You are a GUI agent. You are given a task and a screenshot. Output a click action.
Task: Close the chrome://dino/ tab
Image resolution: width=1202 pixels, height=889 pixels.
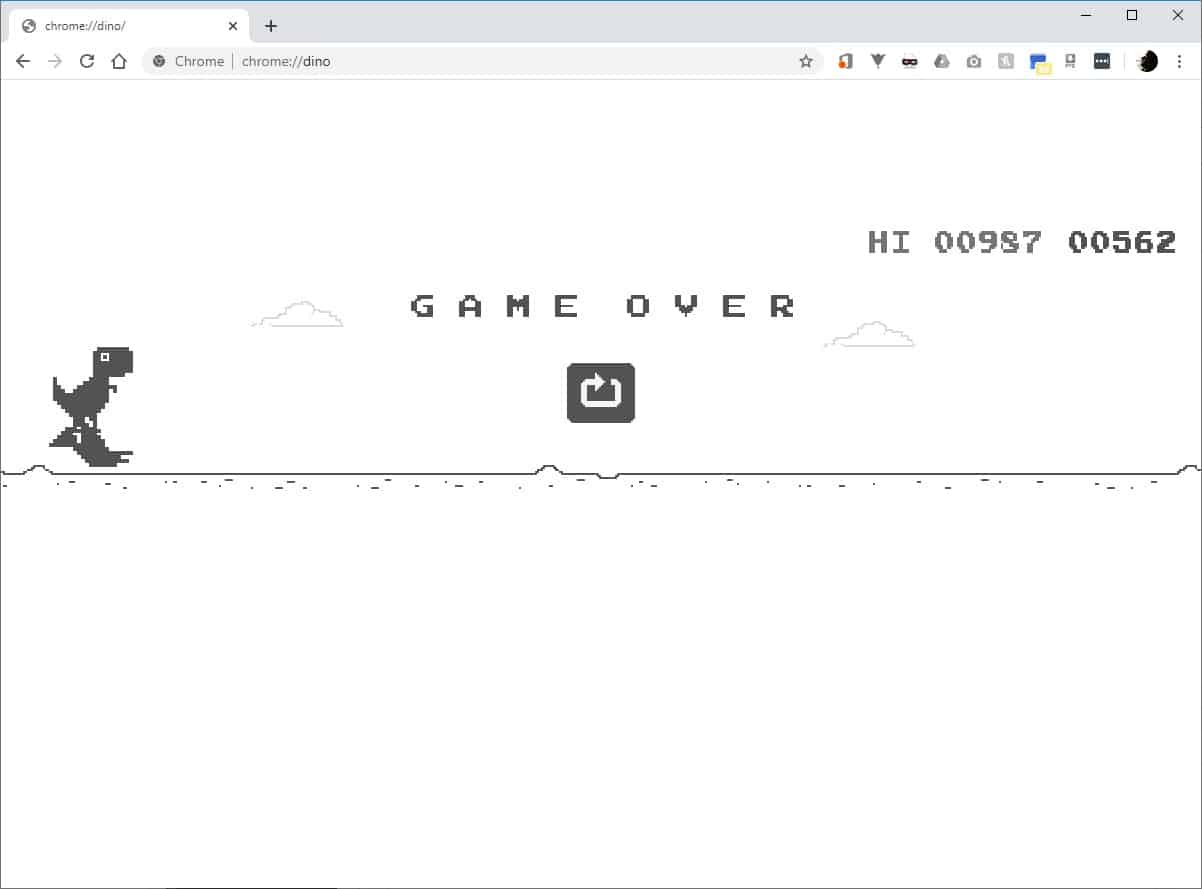233,26
